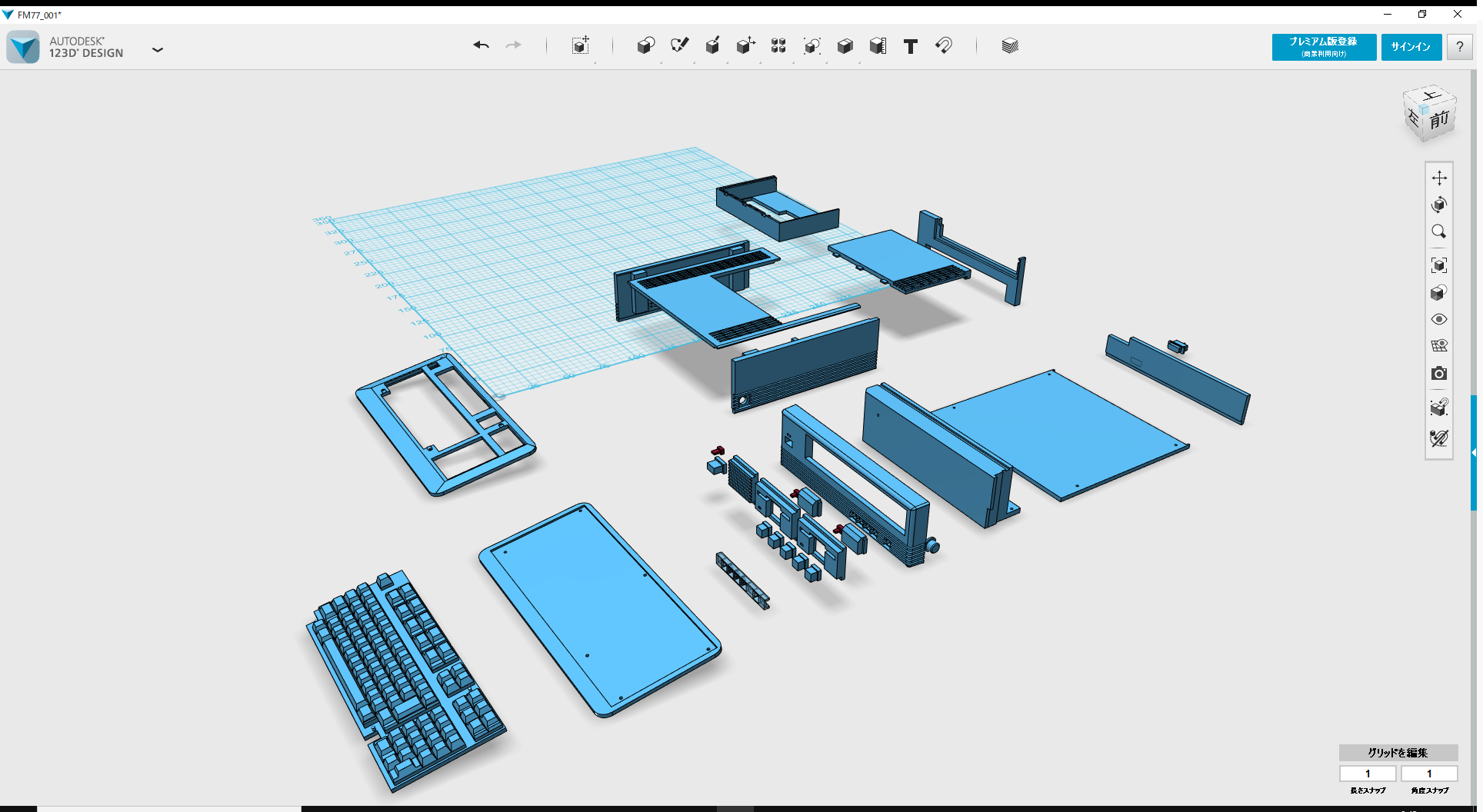Click the グリッドを編集 button
This screenshot has width=1483, height=812.
point(1398,754)
